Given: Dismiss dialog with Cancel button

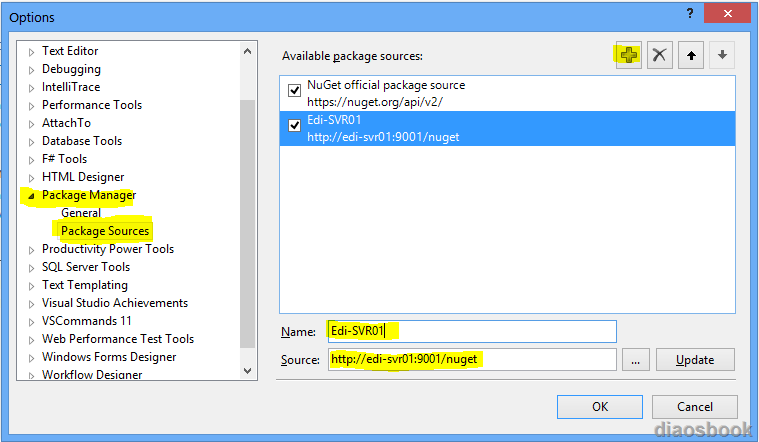Looking at the screenshot, I should (695, 407).
